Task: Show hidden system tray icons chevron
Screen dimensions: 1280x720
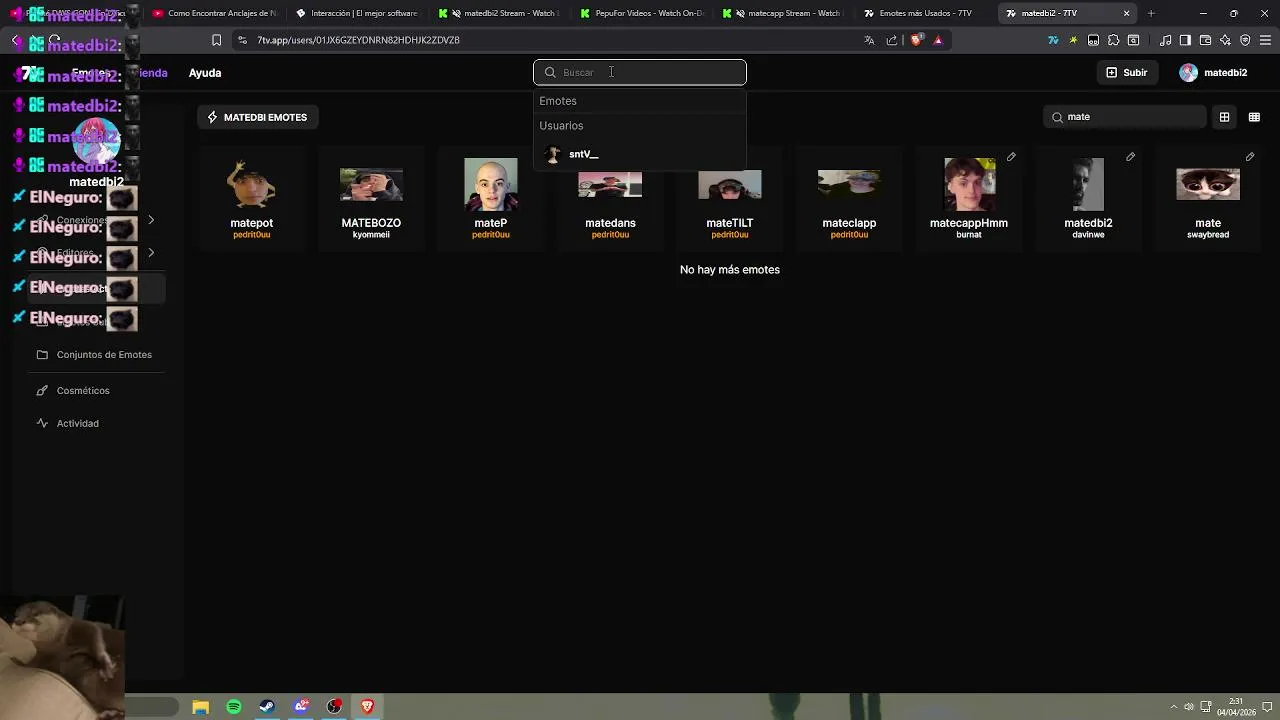Action: 1173,707
